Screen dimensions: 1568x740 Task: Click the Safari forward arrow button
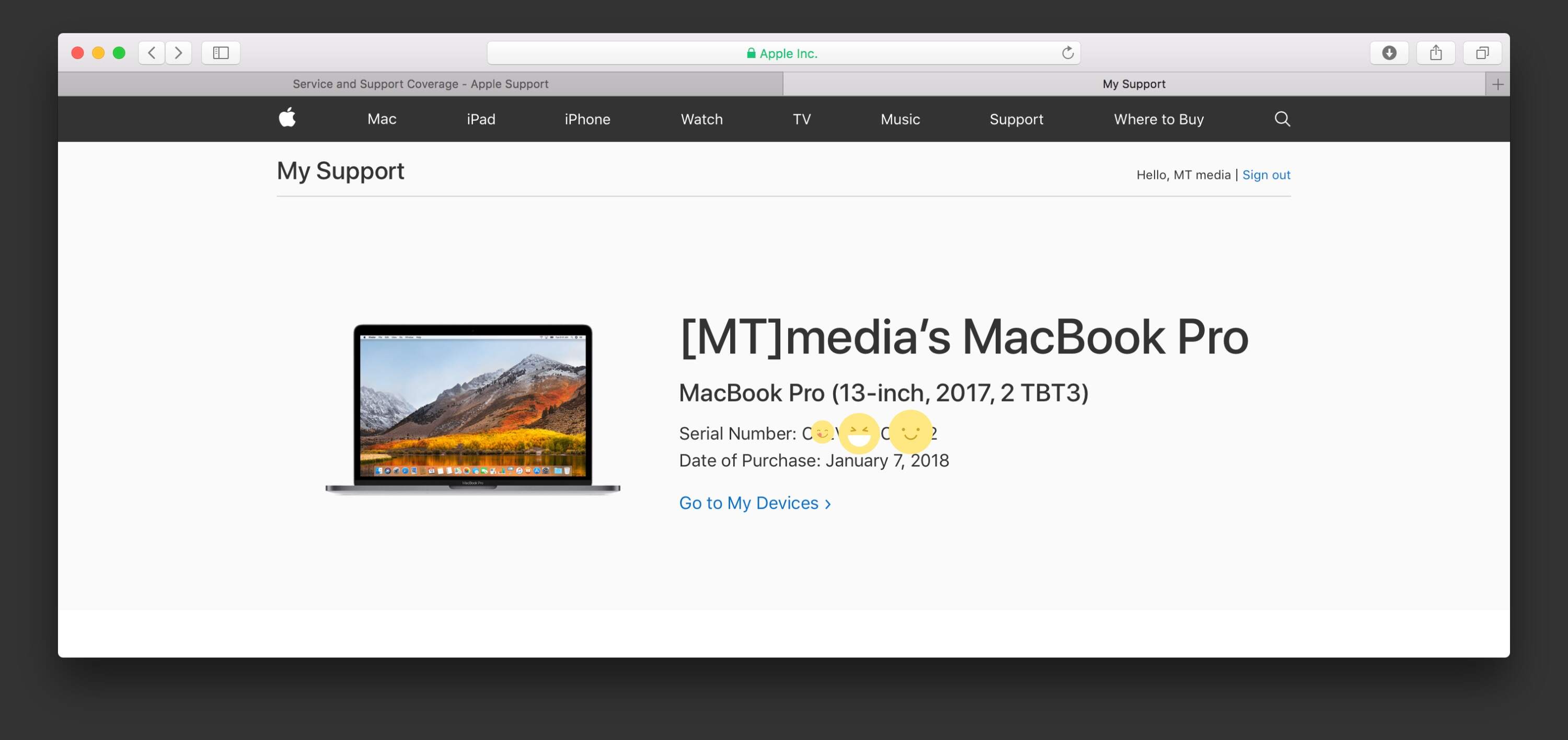[x=178, y=53]
